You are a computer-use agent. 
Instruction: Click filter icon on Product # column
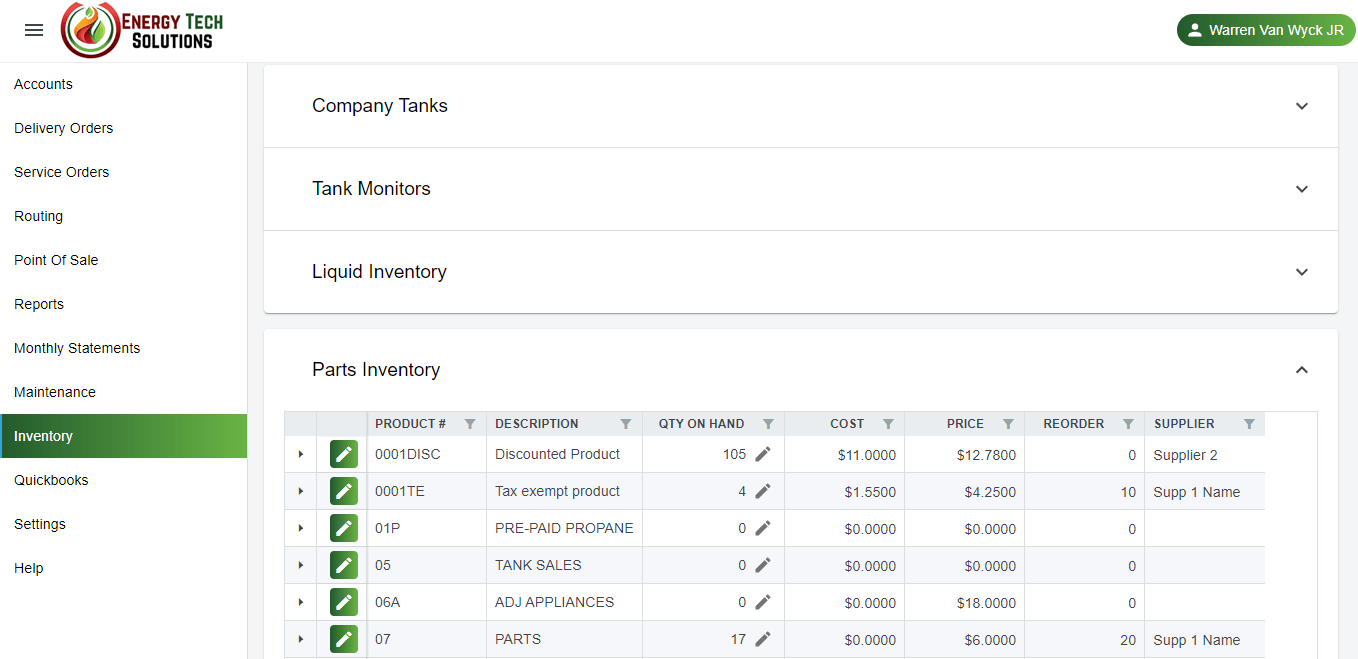coord(470,424)
